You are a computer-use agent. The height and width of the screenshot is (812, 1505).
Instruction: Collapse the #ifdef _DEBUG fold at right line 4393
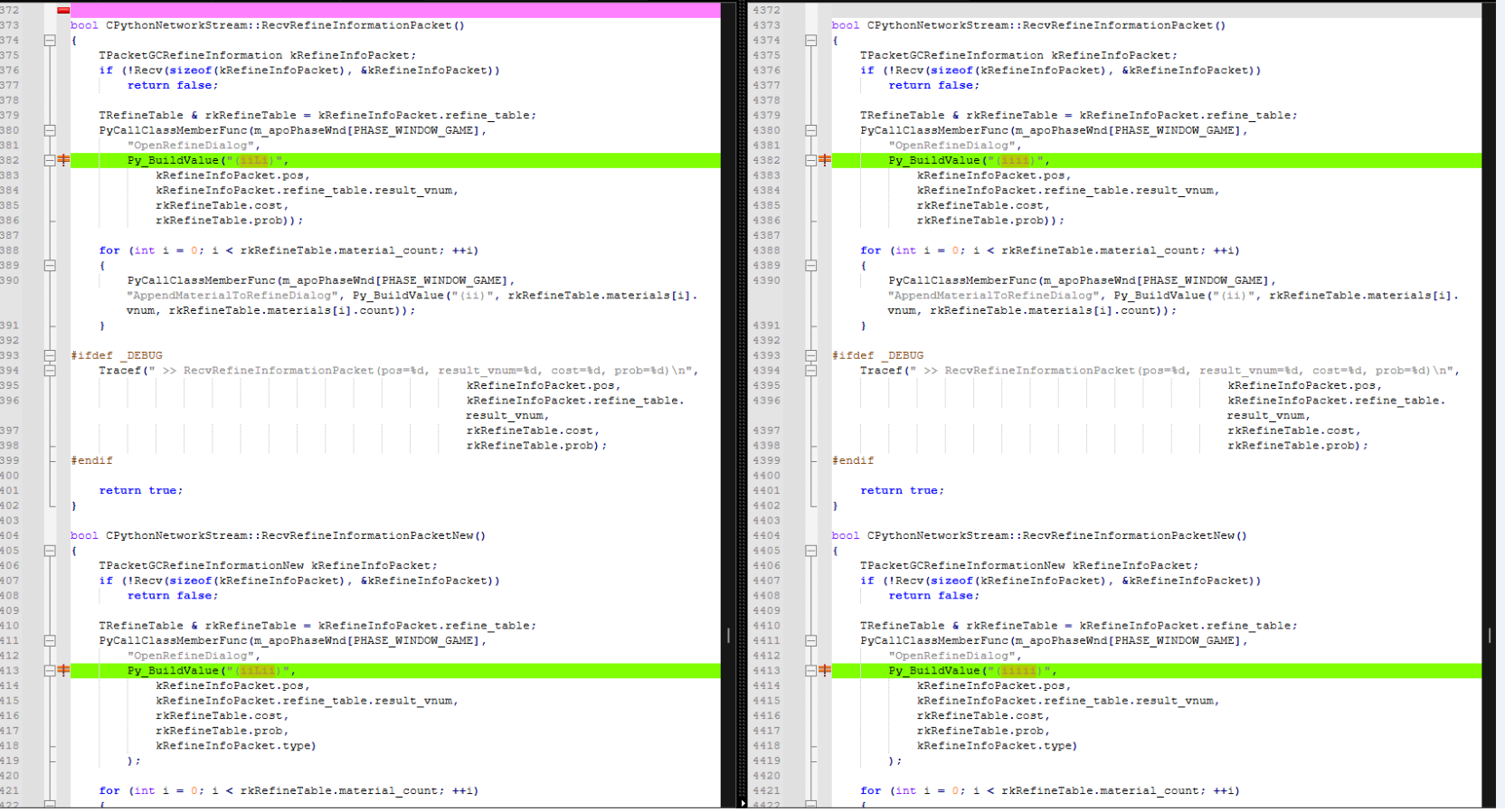point(811,355)
